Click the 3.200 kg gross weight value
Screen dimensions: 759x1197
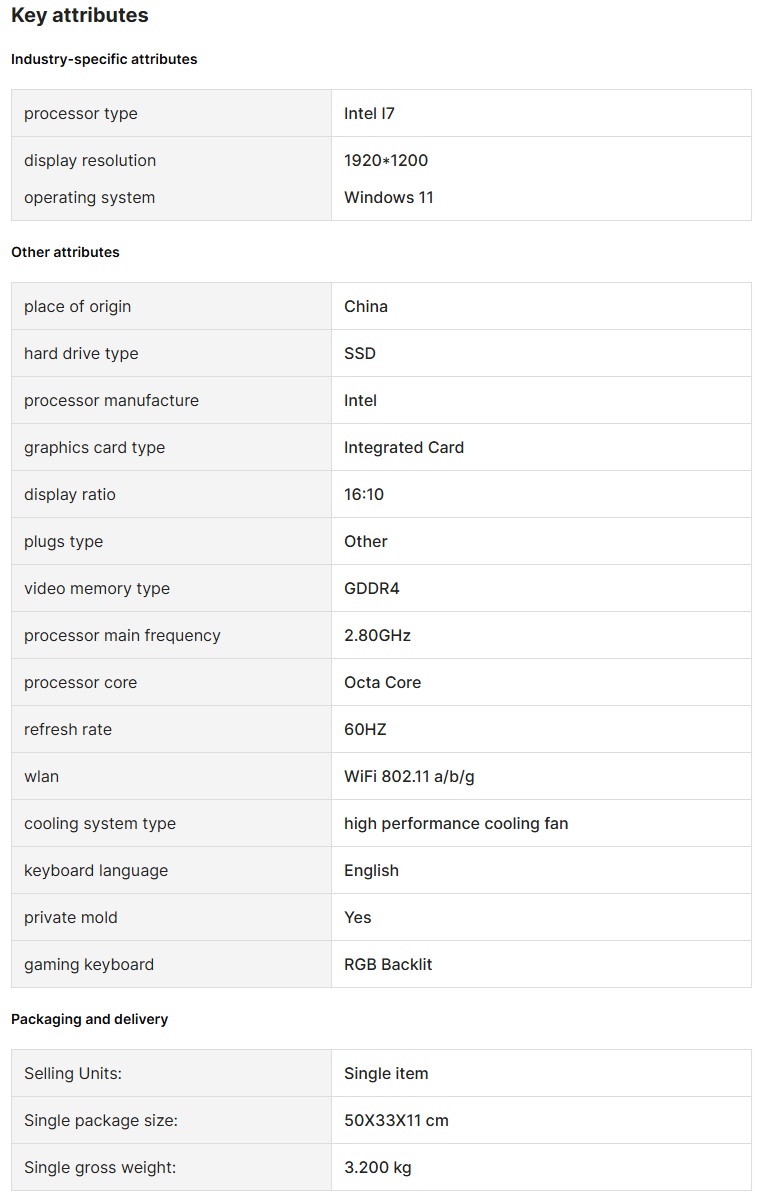point(377,1167)
